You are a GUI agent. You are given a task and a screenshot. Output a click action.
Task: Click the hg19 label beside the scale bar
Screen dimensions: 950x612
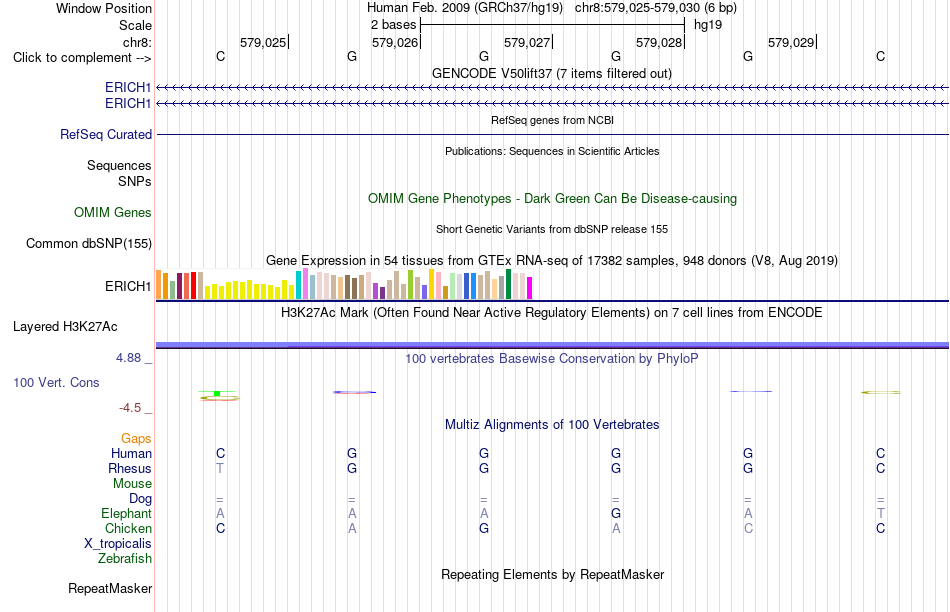tap(708, 25)
